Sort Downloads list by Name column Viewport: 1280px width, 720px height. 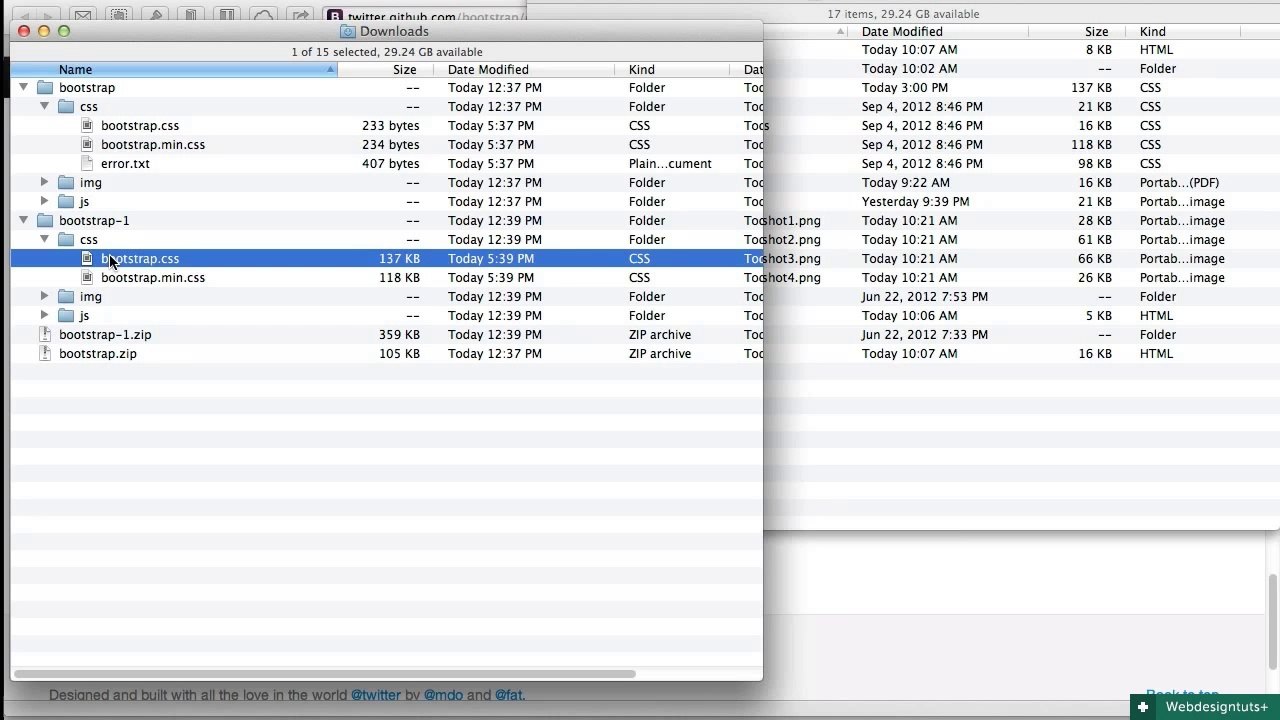click(174, 69)
